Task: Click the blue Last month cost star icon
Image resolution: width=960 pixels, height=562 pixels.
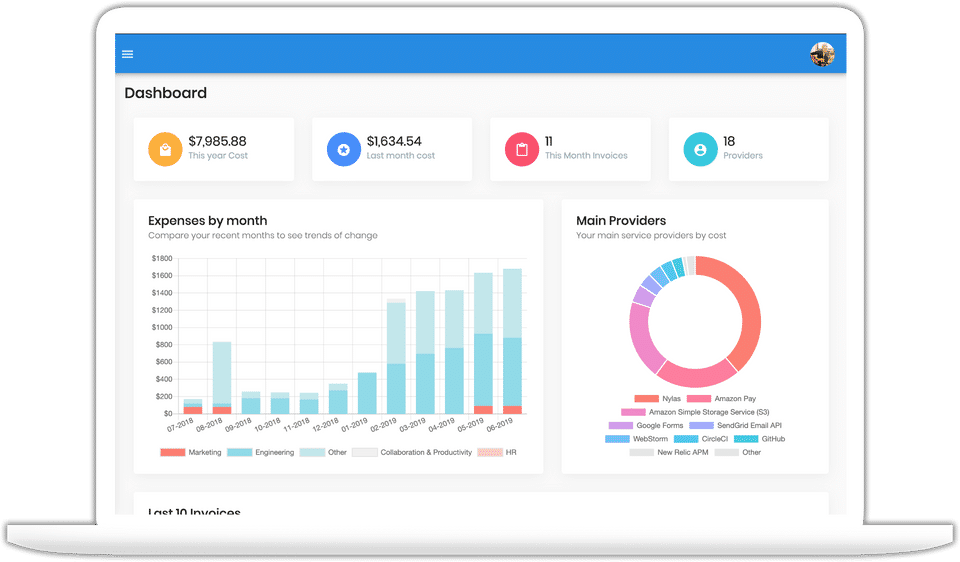Action: 343,149
